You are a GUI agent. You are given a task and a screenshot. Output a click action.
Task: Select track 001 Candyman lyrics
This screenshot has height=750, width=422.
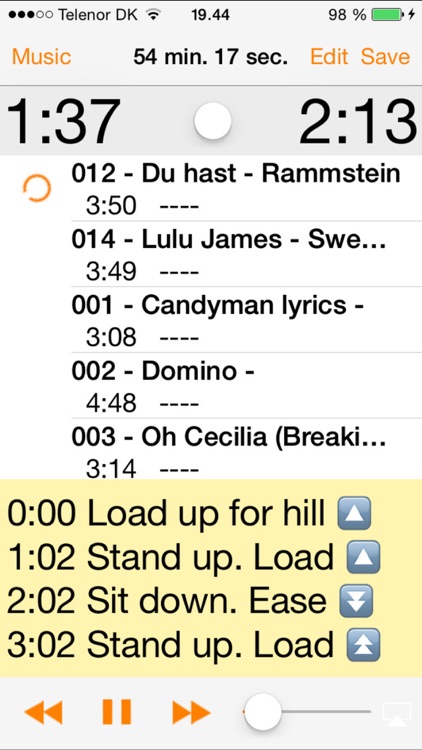(x=246, y=320)
